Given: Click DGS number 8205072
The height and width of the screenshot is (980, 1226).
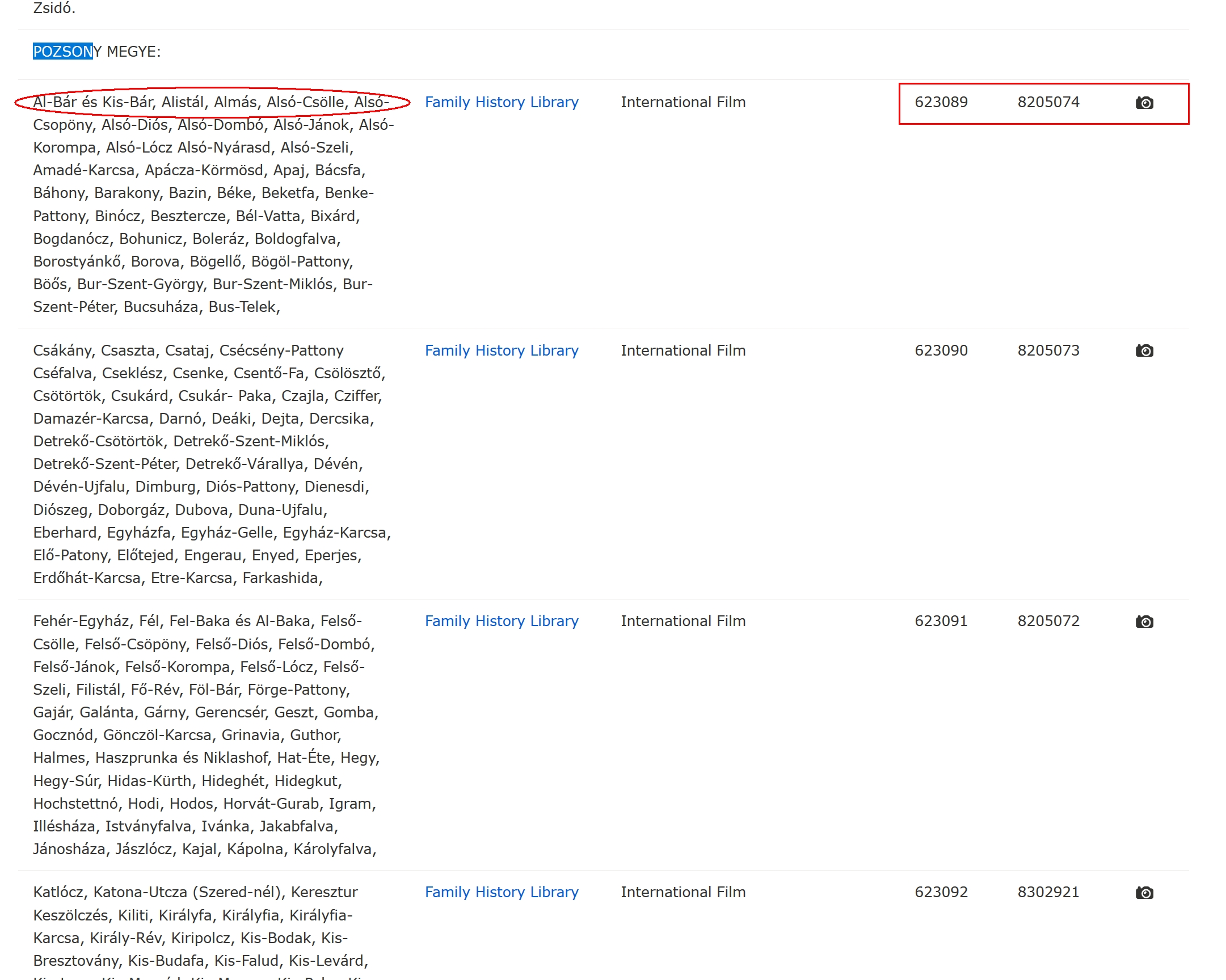Looking at the screenshot, I should [x=1048, y=621].
